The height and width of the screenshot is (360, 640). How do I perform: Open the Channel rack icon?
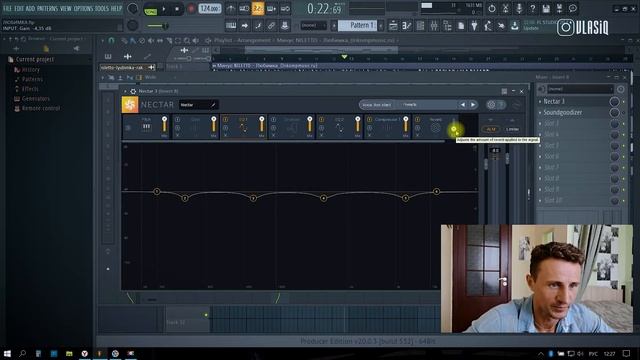(x=420, y=26)
